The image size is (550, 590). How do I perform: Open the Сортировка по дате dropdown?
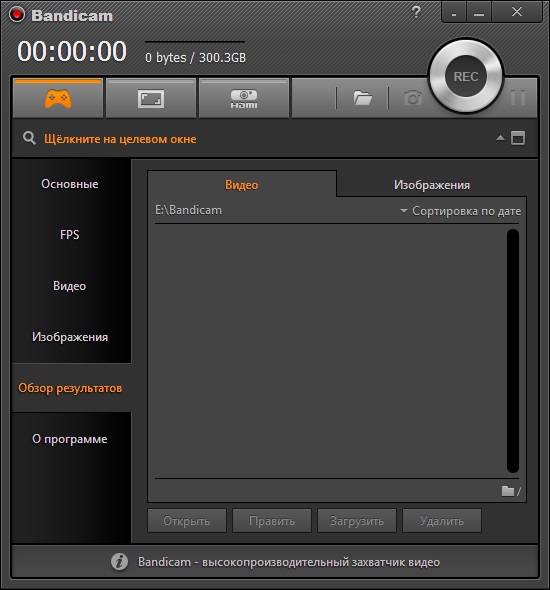(460, 211)
